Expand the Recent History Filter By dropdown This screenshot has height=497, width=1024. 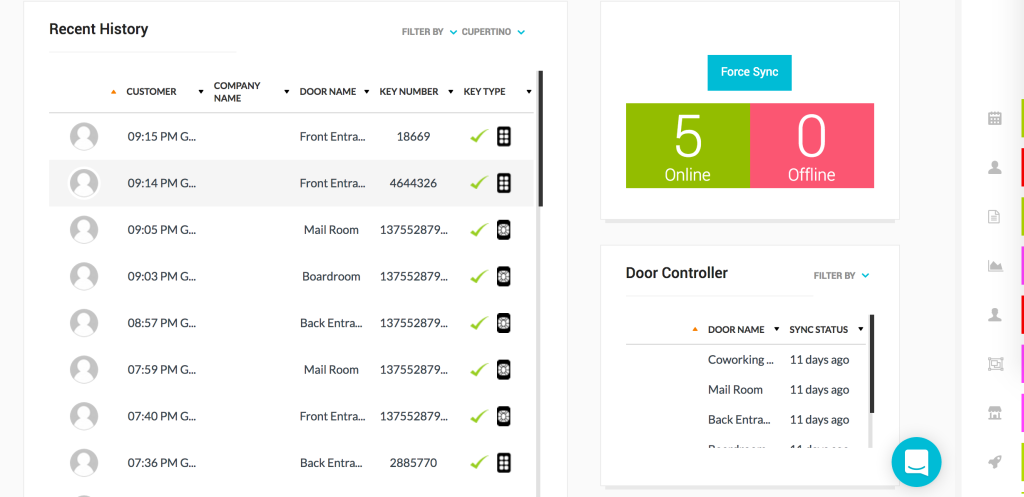coord(429,31)
